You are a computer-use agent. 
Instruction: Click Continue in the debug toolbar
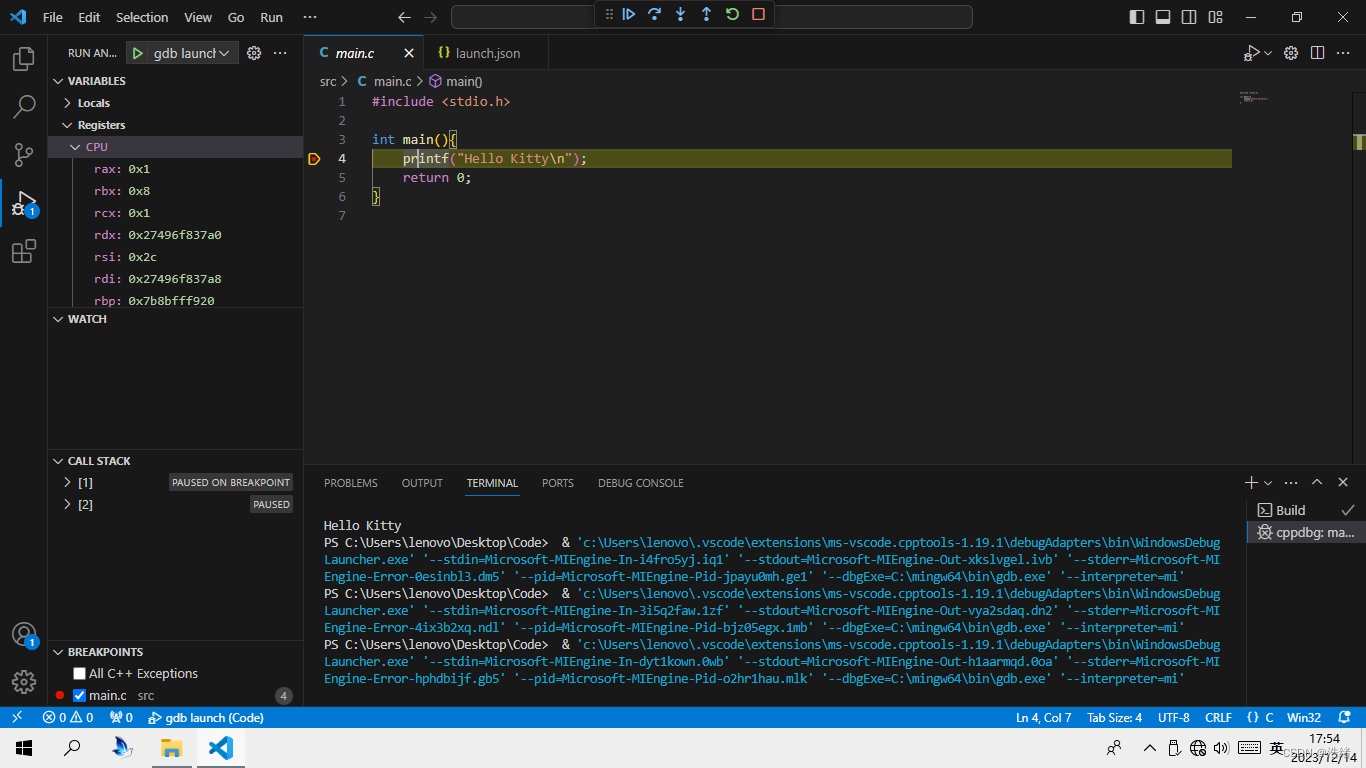[x=629, y=14]
